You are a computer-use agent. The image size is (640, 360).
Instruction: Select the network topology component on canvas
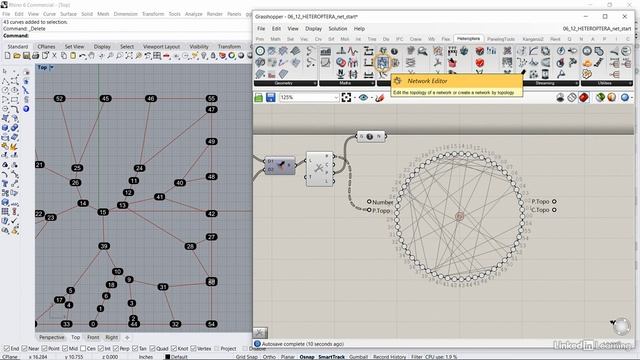click(x=319, y=169)
